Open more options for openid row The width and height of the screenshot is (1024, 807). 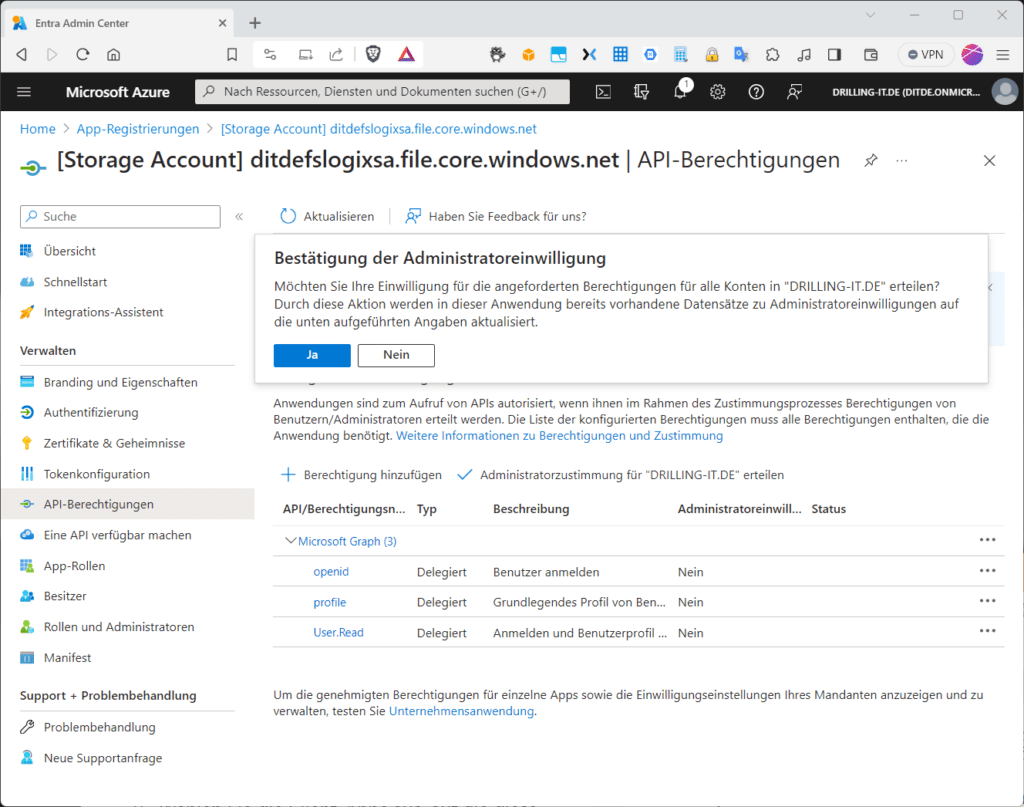pos(987,571)
